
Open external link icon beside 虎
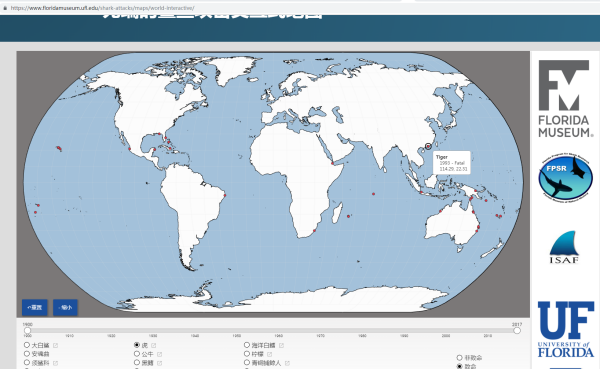pos(153,345)
